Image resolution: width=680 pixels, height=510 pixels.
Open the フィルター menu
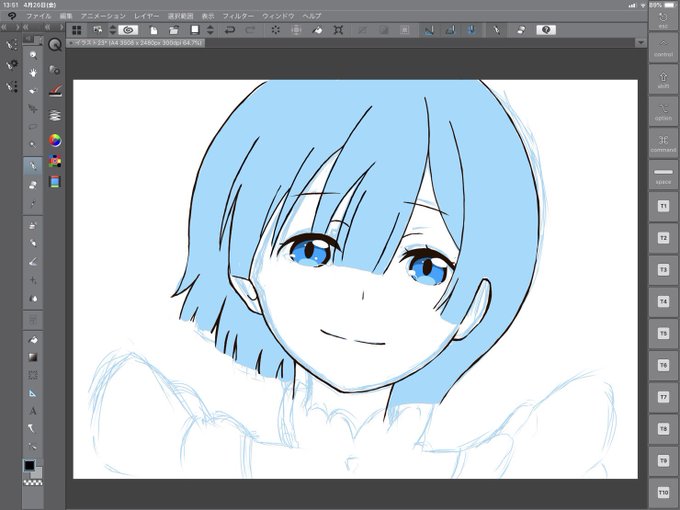click(238, 16)
